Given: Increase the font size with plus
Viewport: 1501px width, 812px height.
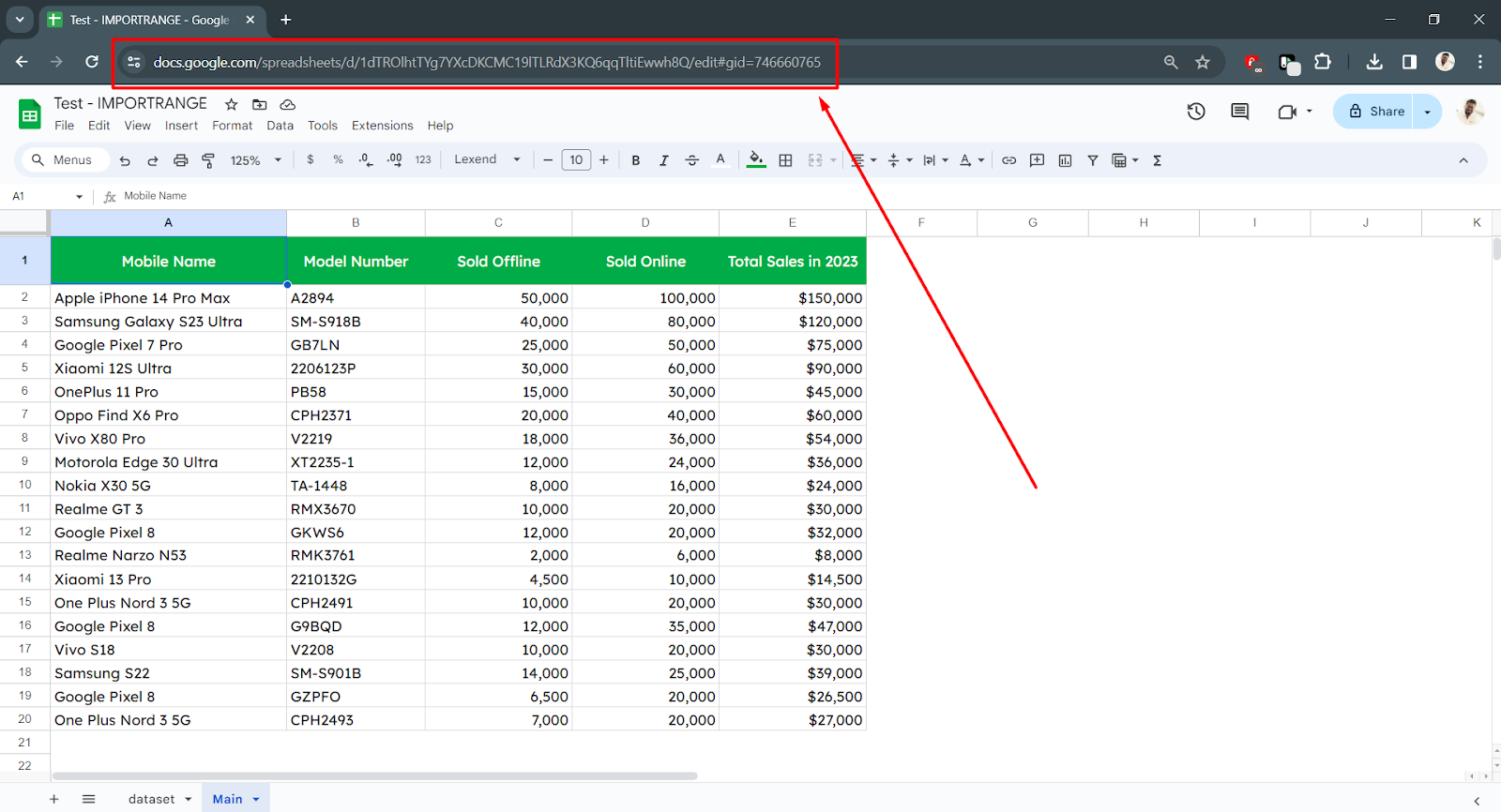Looking at the screenshot, I should (604, 160).
